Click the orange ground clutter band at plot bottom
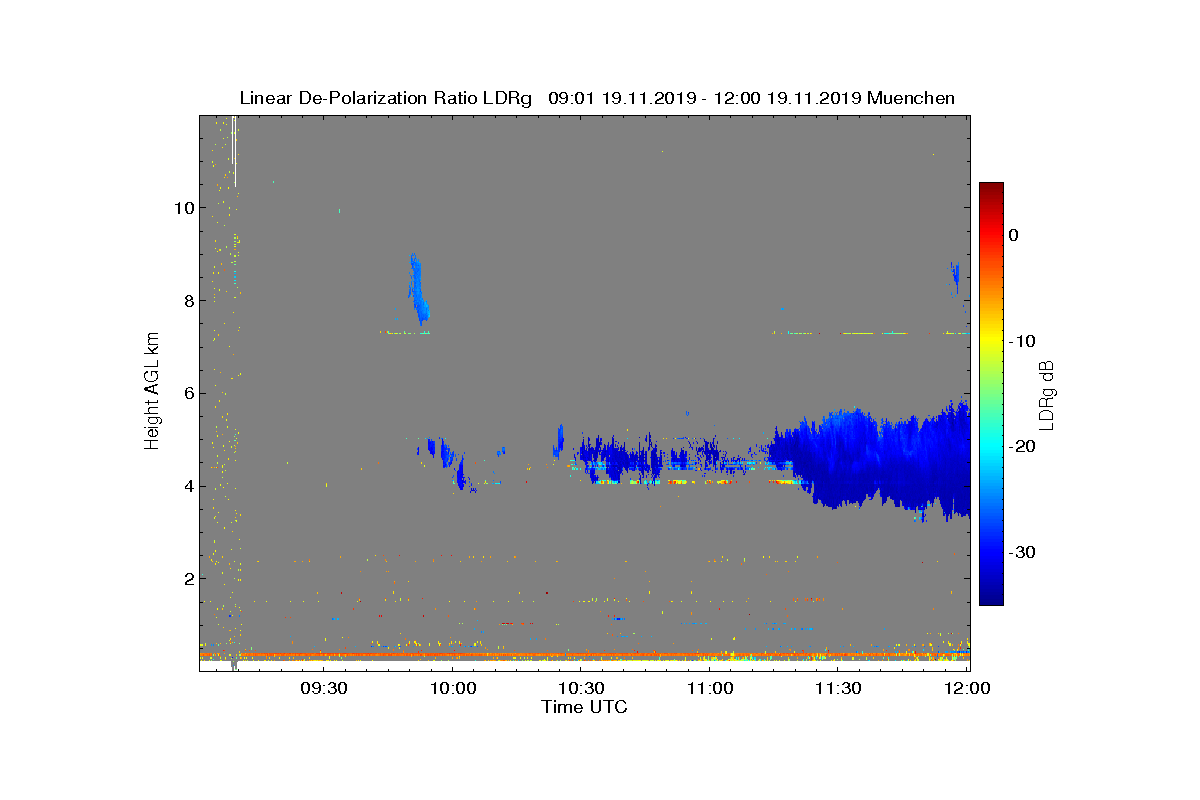 585,655
